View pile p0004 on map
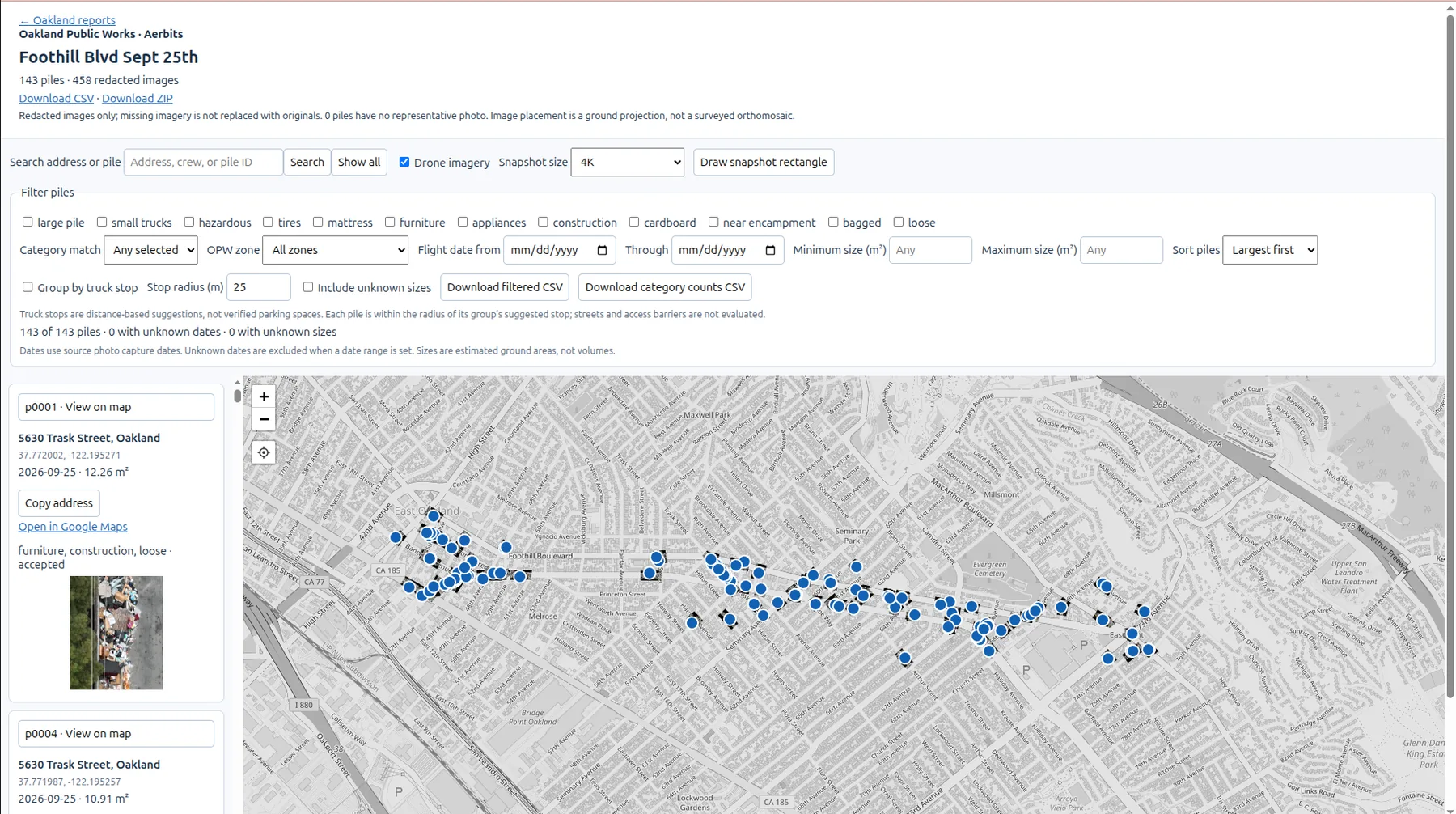 point(116,734)
